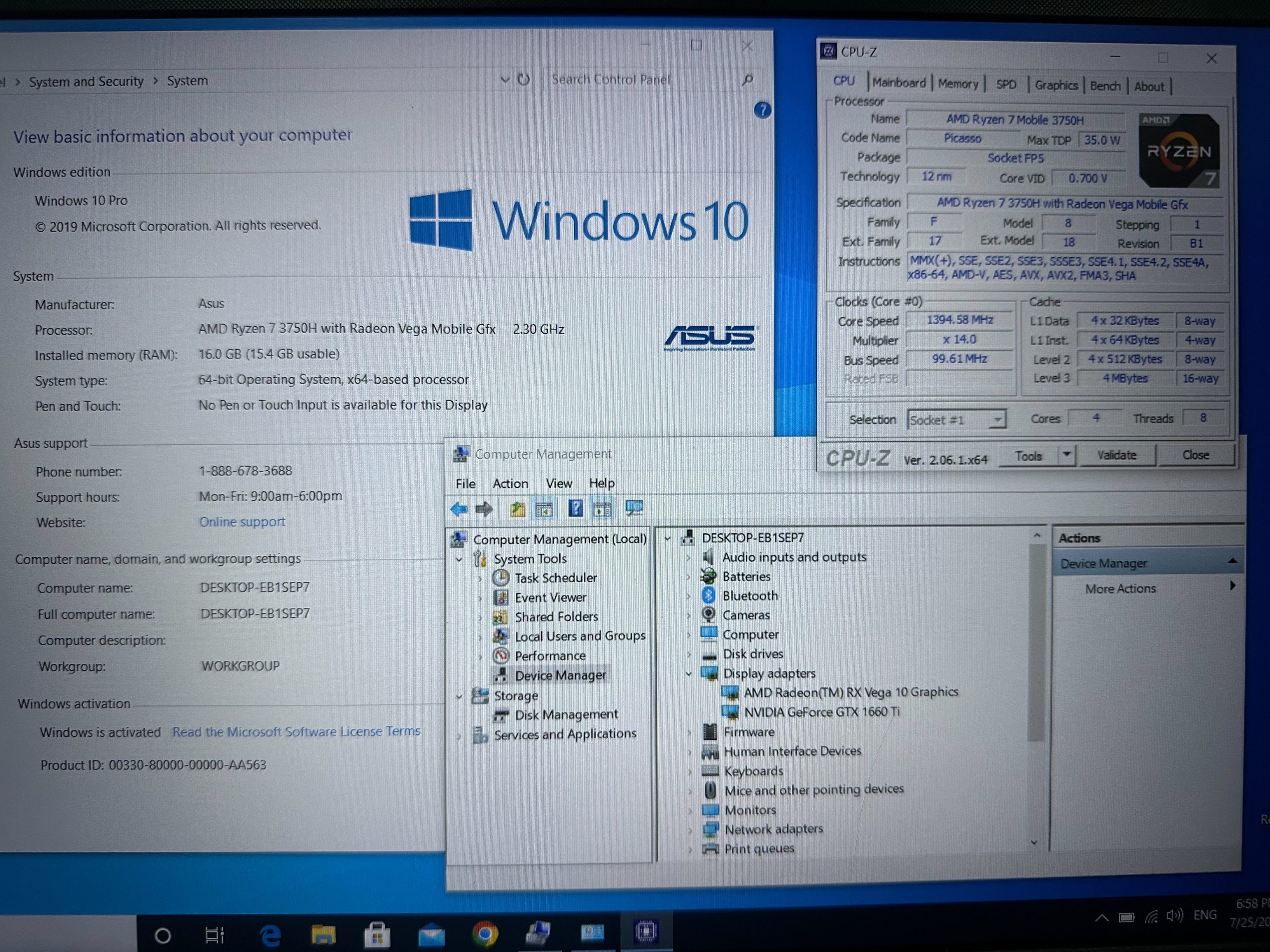Image resolution: width=1270 pixels, height=952 pixels.
Task: Click Tools button in CPU-Z
Action: click(x=1028, y=456)
